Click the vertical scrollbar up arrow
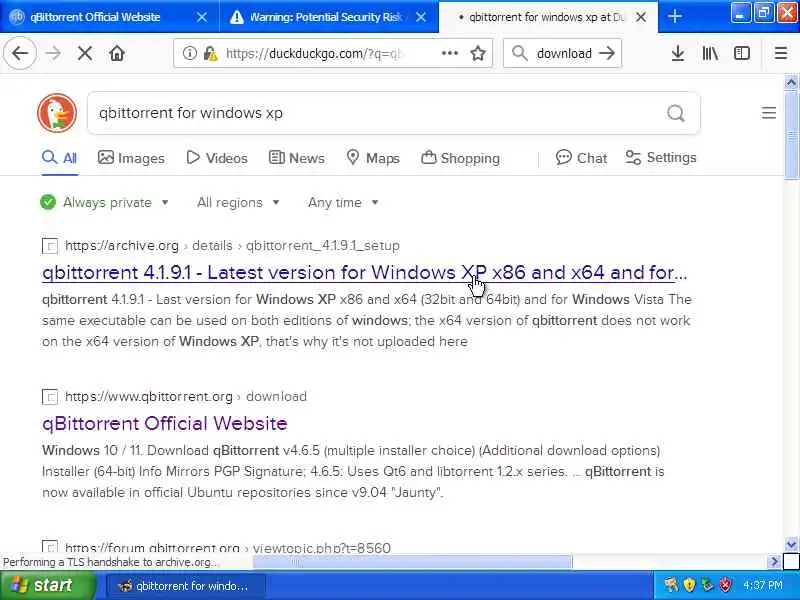Image resolution: width=800 pixels, height=600 pixels. 791,83
